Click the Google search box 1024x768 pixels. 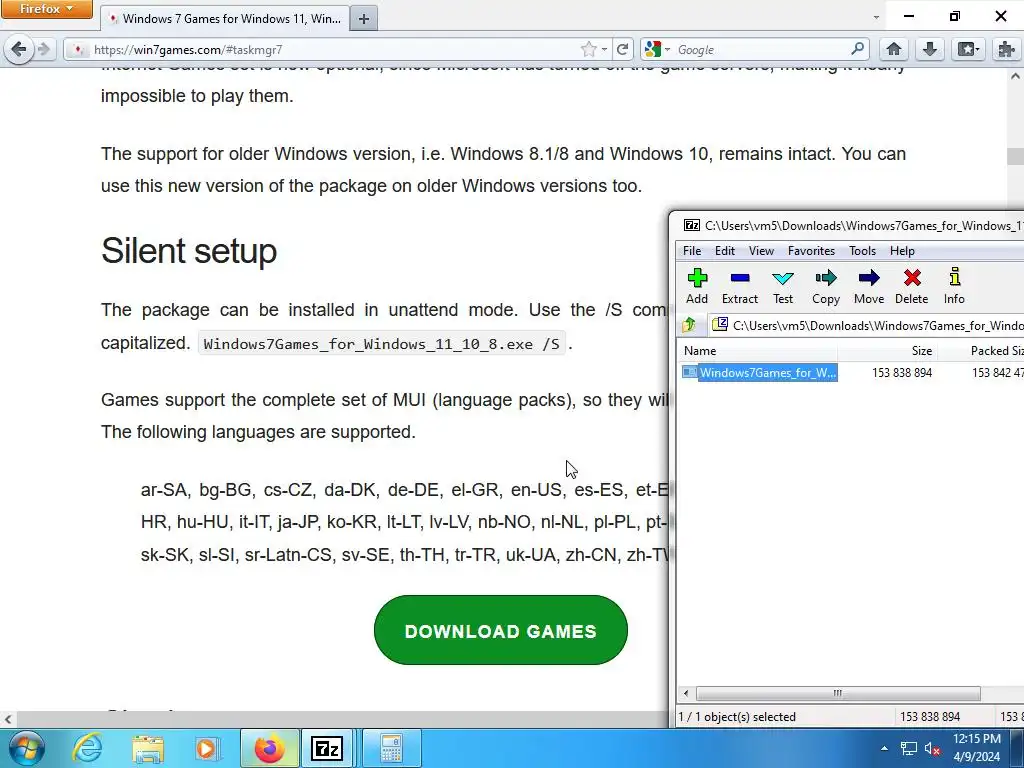coord(761,50)
